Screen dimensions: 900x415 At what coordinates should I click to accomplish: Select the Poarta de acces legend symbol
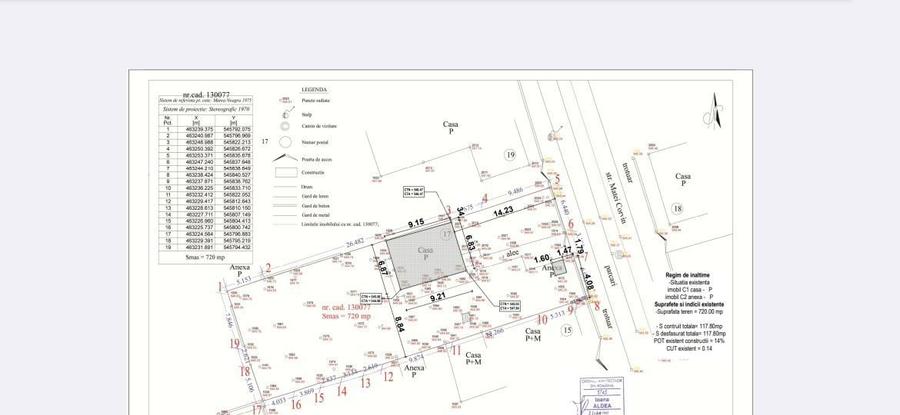tap(284, 158)
